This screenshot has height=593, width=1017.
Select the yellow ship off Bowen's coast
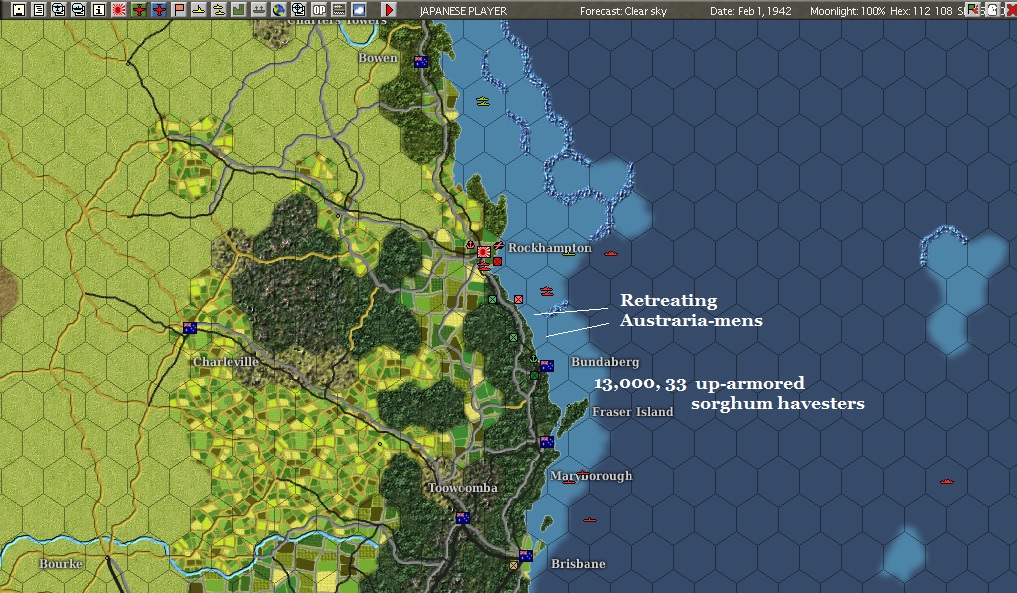pyautogui.click(x=483, y=101)
